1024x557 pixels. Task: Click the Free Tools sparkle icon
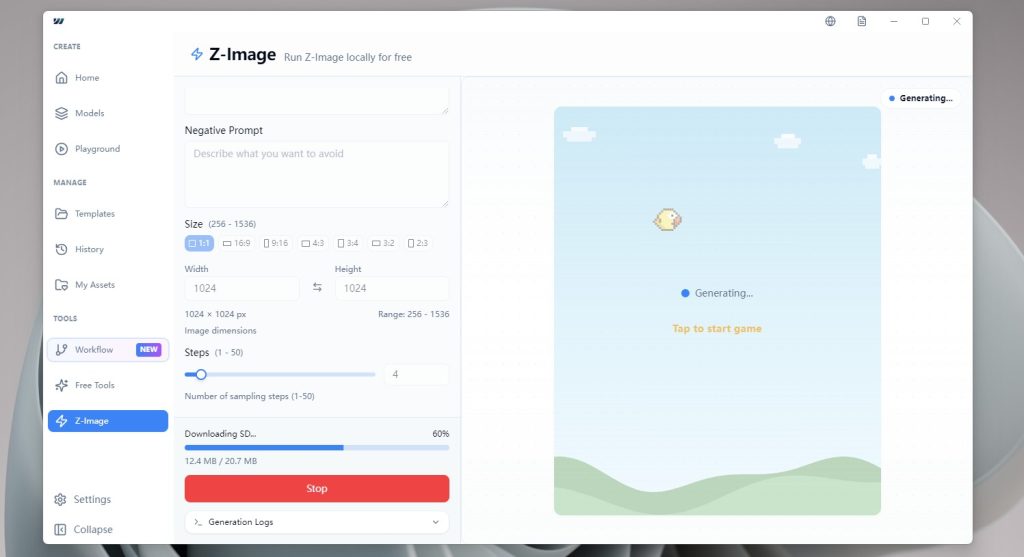click(61, 385)
